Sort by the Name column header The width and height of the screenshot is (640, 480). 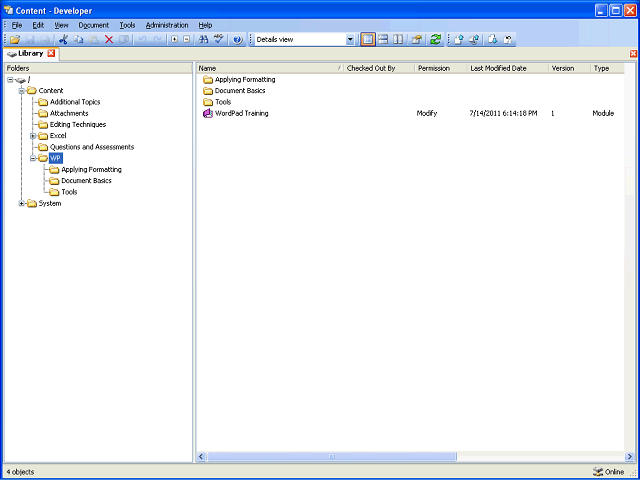click(270, 69)
